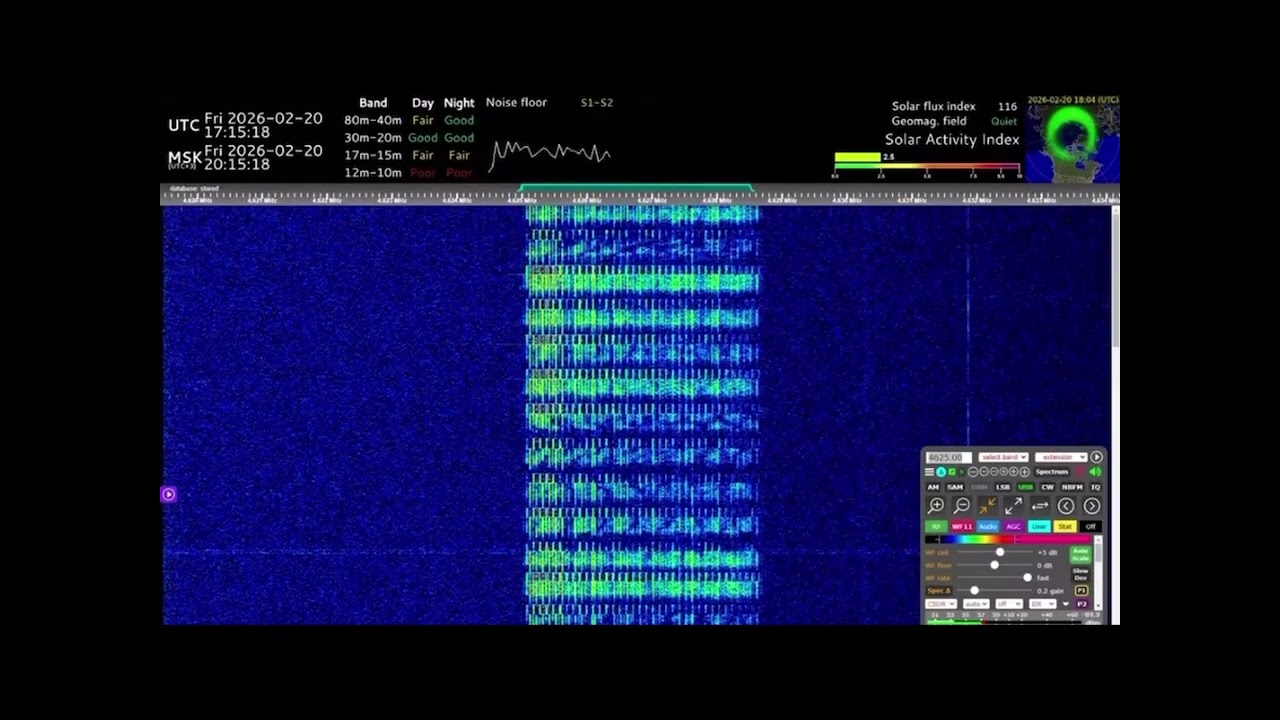Open the off dropdown in bottom row
This screenshot has height=720, width=1280.
[x=1009, y=604]
